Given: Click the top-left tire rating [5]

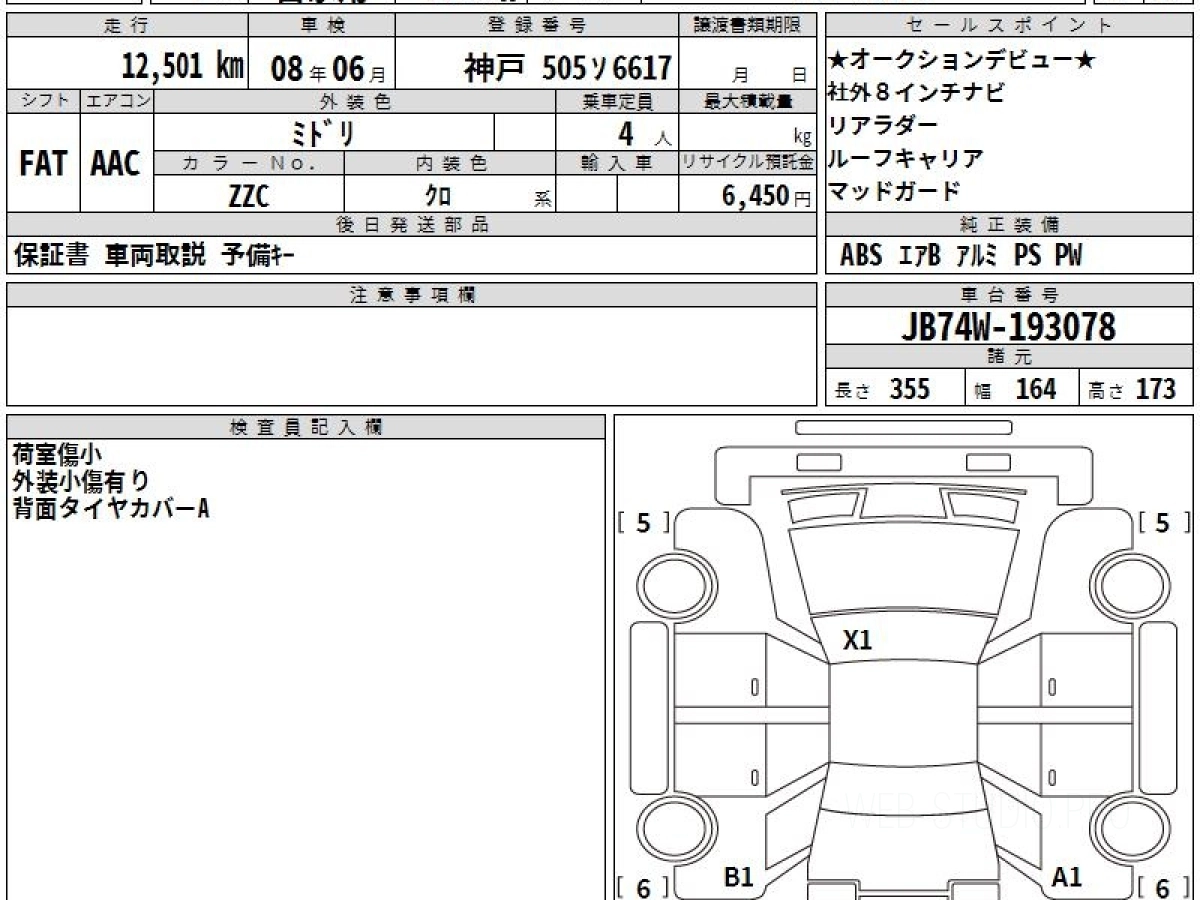Looking at the screenshot, I should tap(642, 523).
